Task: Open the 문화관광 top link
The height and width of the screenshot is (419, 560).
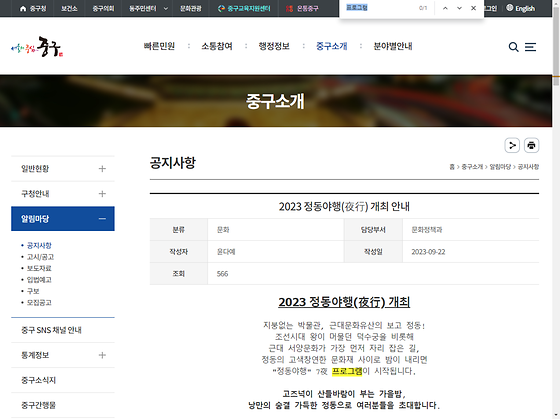Action: 191,8
